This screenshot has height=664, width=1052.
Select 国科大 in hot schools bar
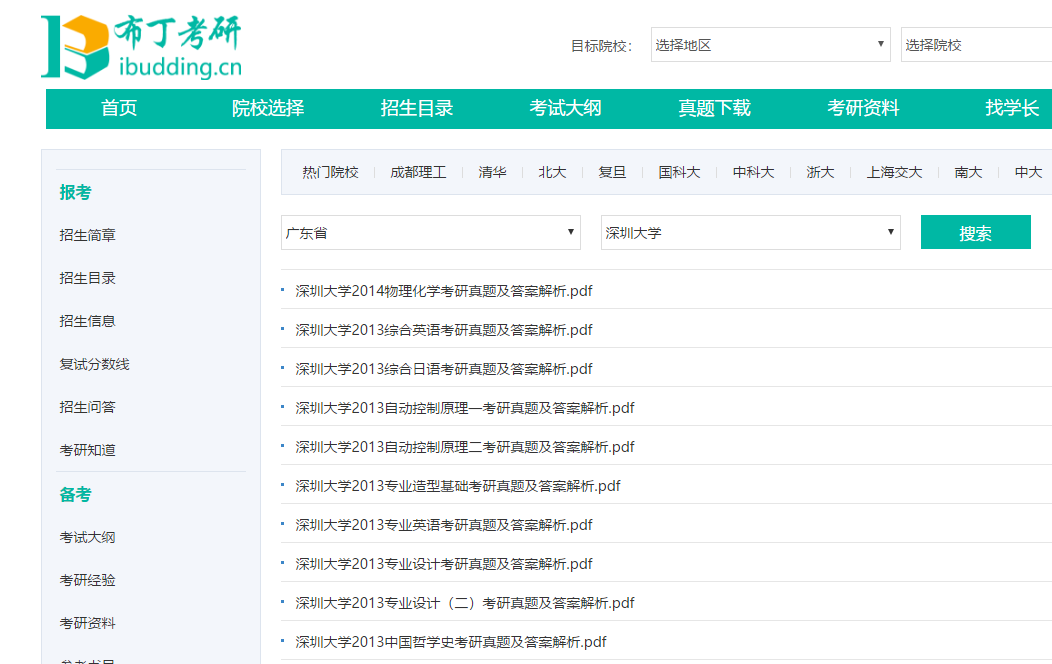679,172
